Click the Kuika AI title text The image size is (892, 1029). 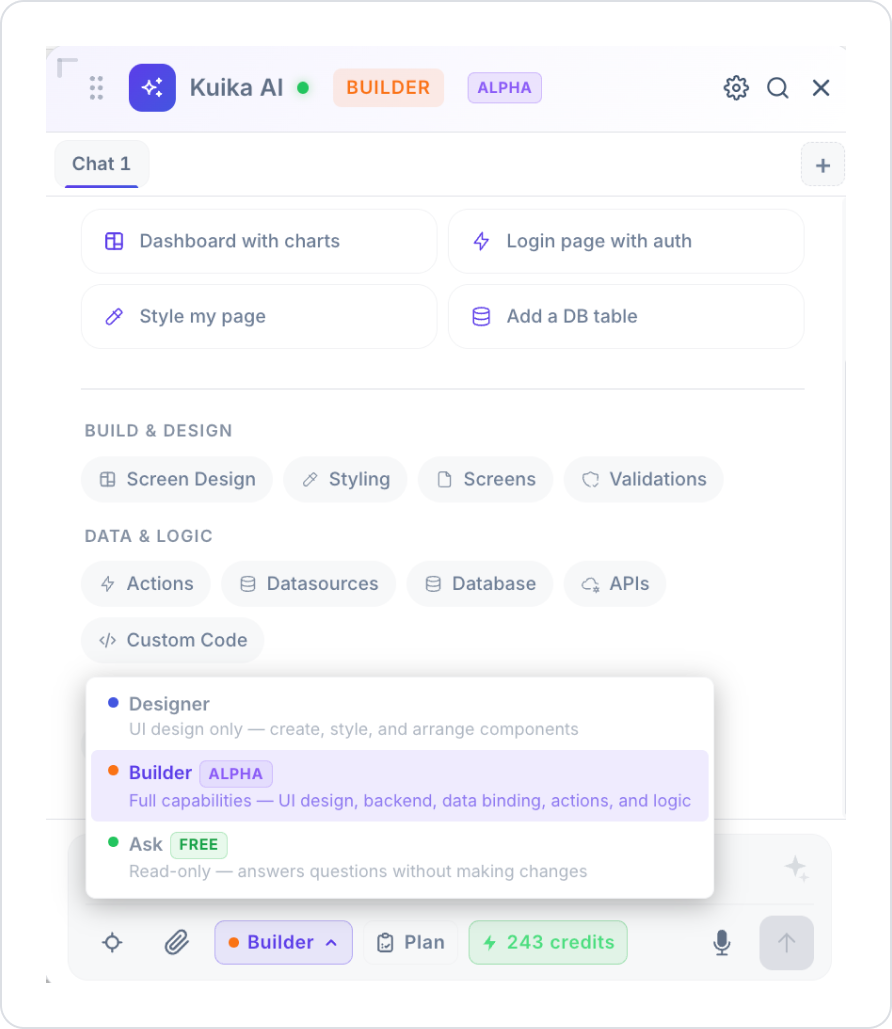click(236, 88)
